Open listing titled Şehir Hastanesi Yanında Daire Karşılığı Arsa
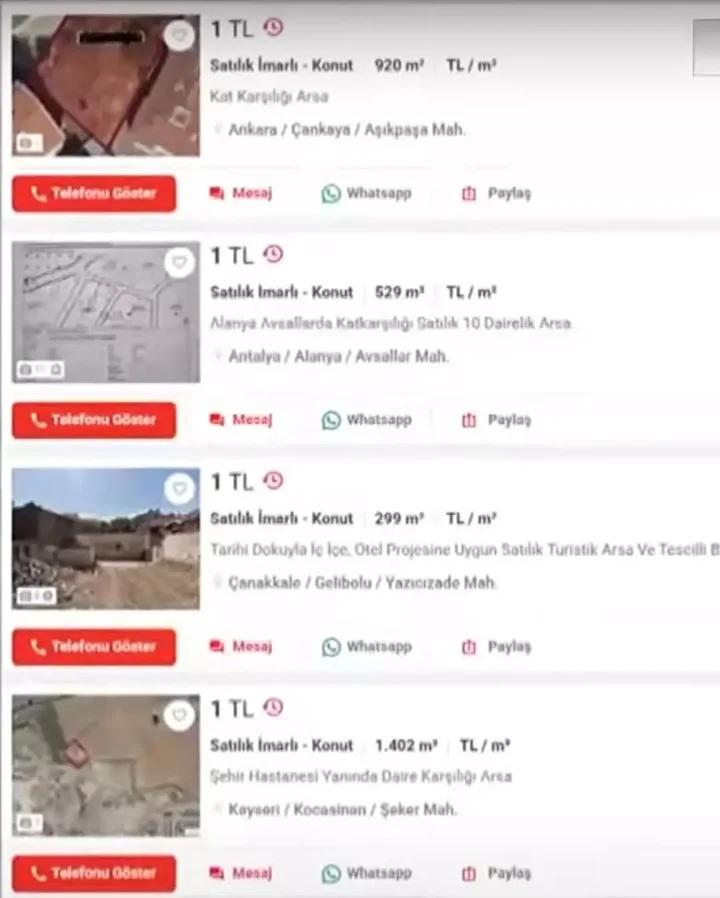 point(361,777)
